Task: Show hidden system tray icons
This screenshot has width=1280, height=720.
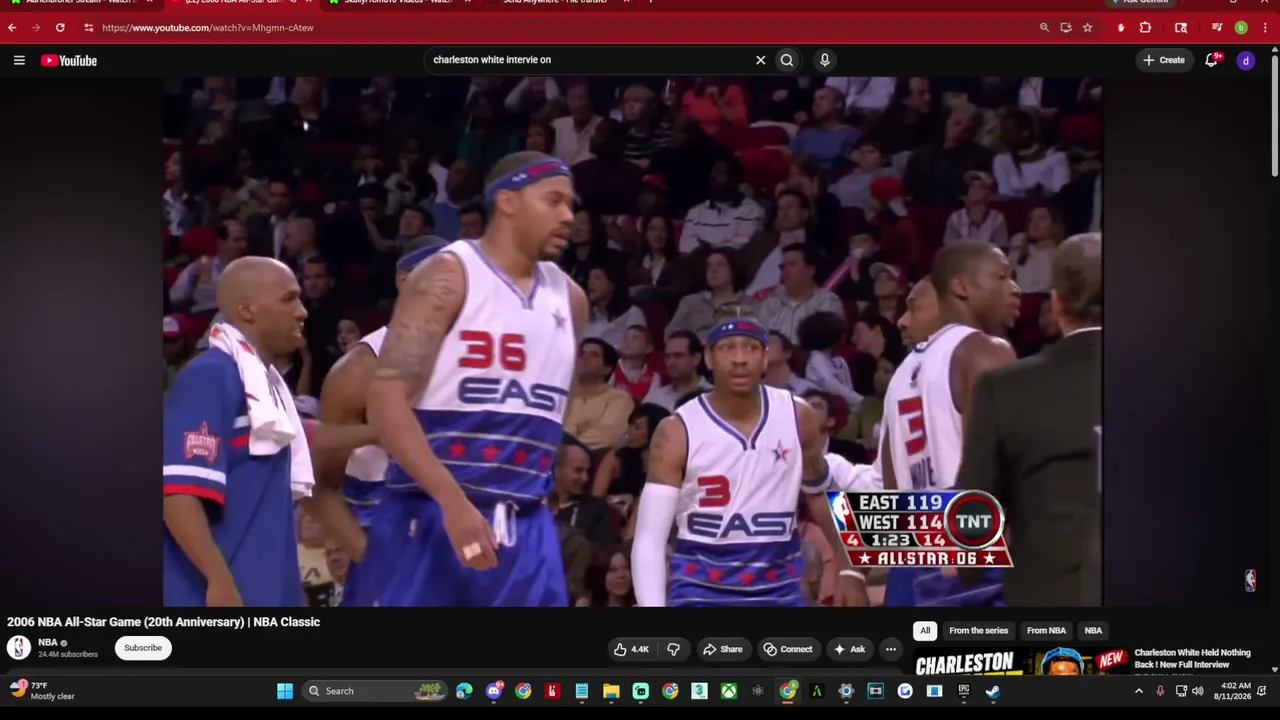Action: tap(1138, 691)
